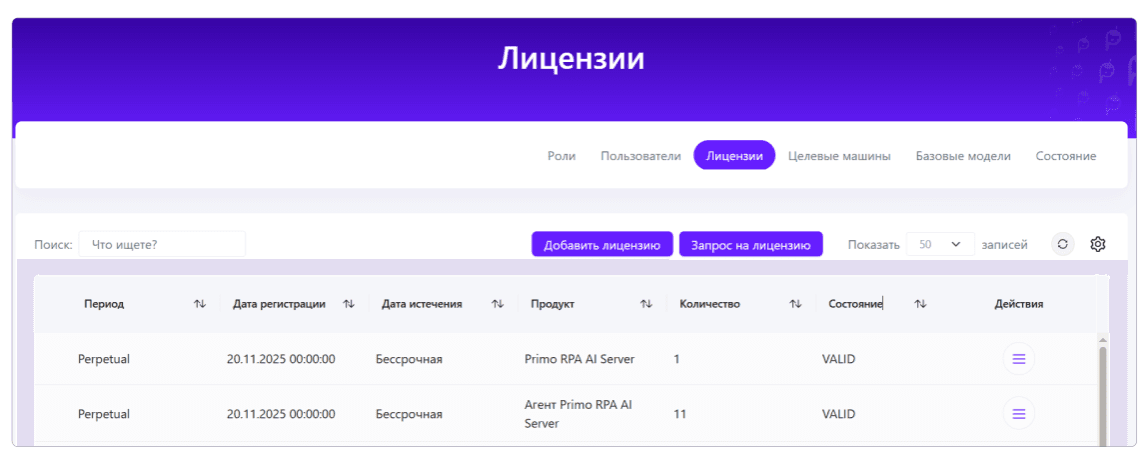Image resolution: width=1148 pixels, height=476 pixels.
Task: Open actions menu for Агент Primo RPA AI Server
Action: click(1018, 414)
